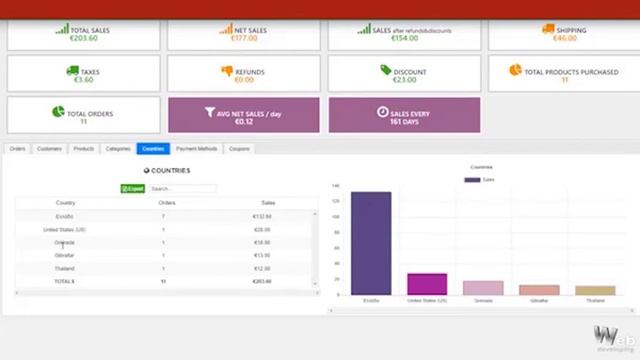Click the magenta United States chart bar

pos(427,284)
